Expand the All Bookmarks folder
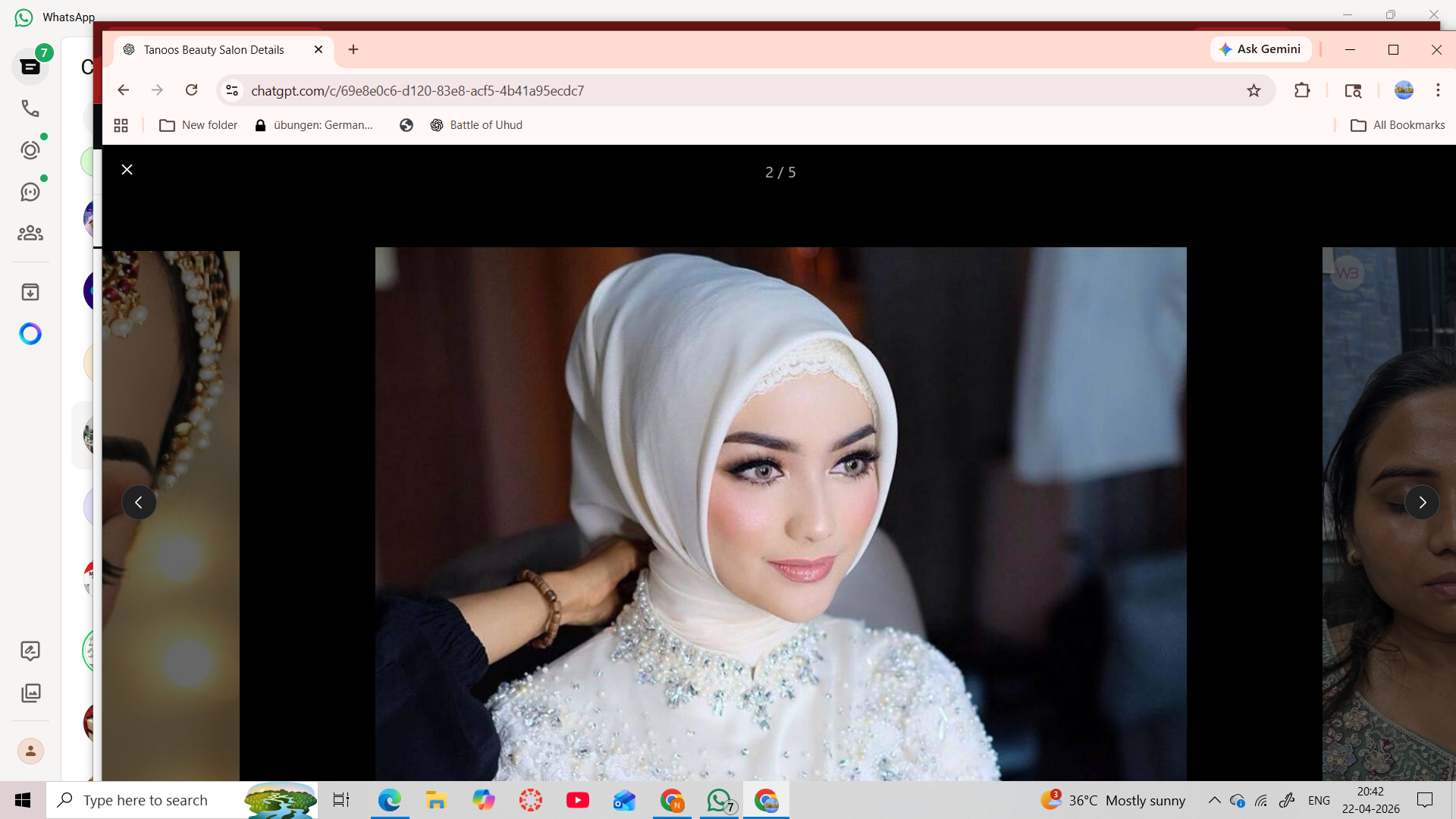This screenshot has width=1456, height=819. (1398, 125)
